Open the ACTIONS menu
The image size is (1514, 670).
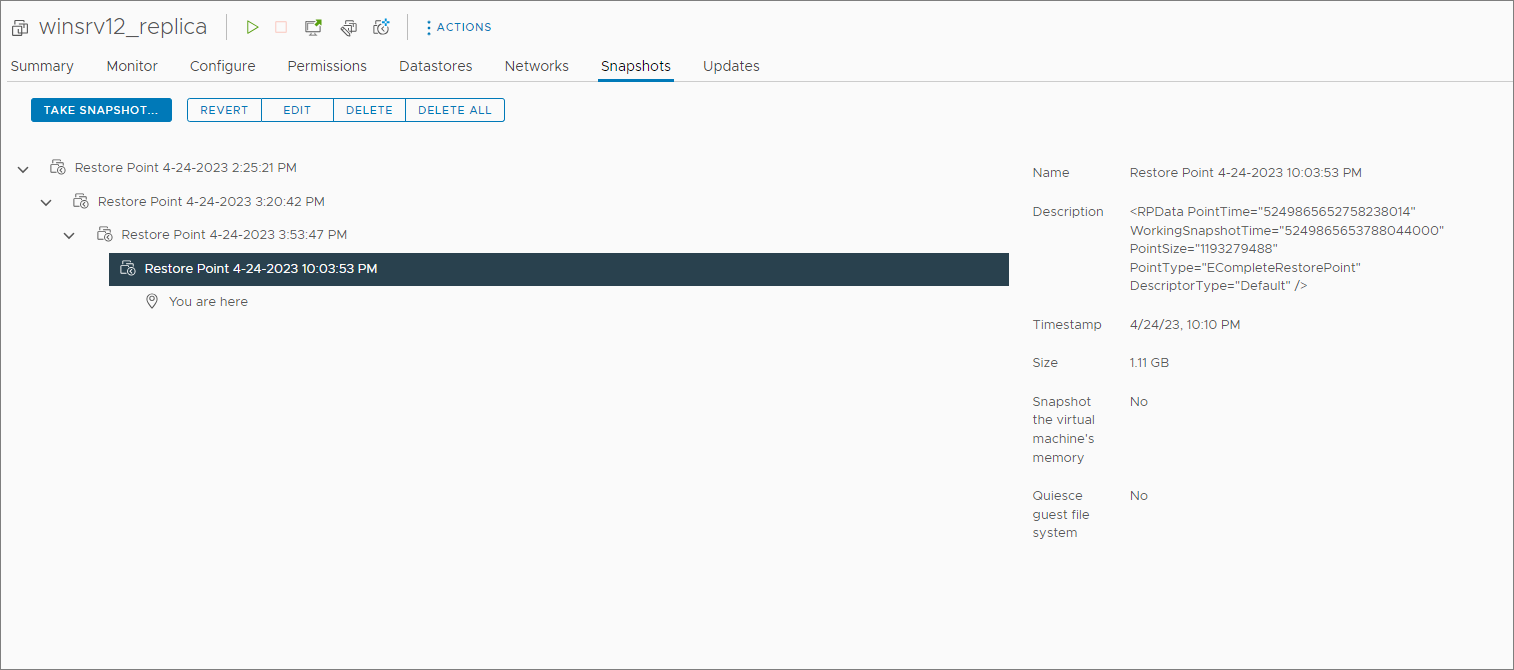click(459, 27)
